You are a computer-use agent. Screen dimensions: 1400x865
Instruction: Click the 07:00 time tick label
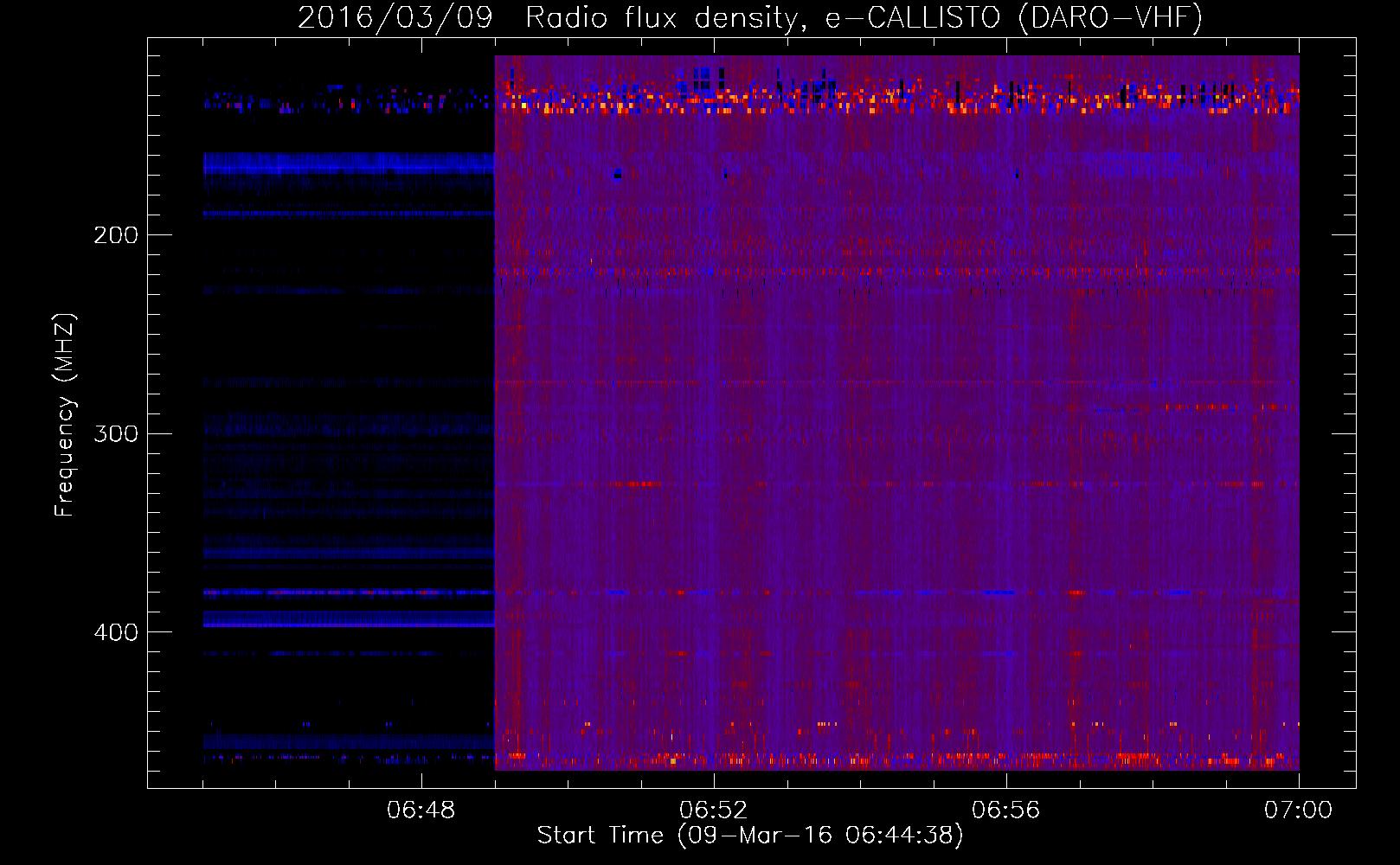tap(1299, 811)
